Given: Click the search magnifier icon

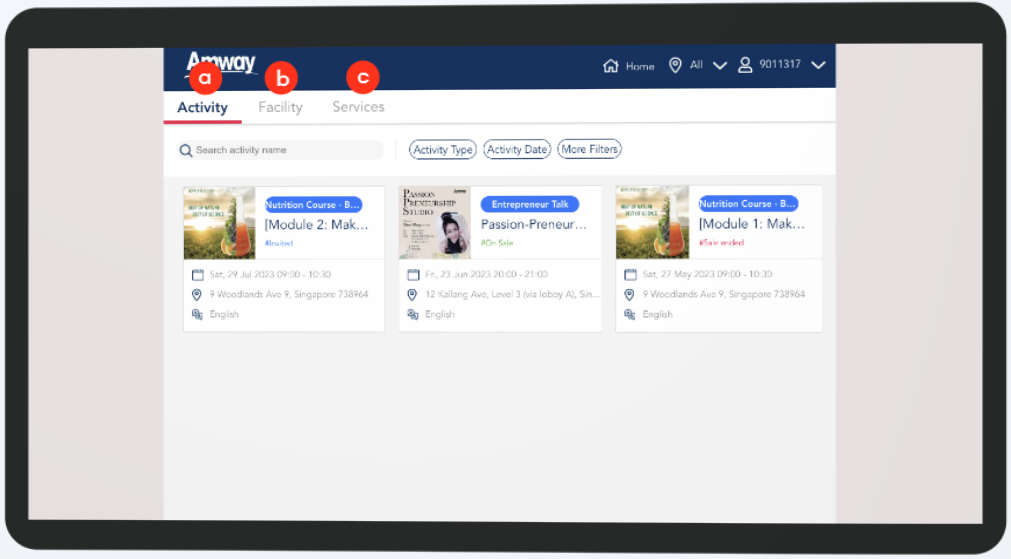Looking at the screenshot, I should click(x=186, y=150).
